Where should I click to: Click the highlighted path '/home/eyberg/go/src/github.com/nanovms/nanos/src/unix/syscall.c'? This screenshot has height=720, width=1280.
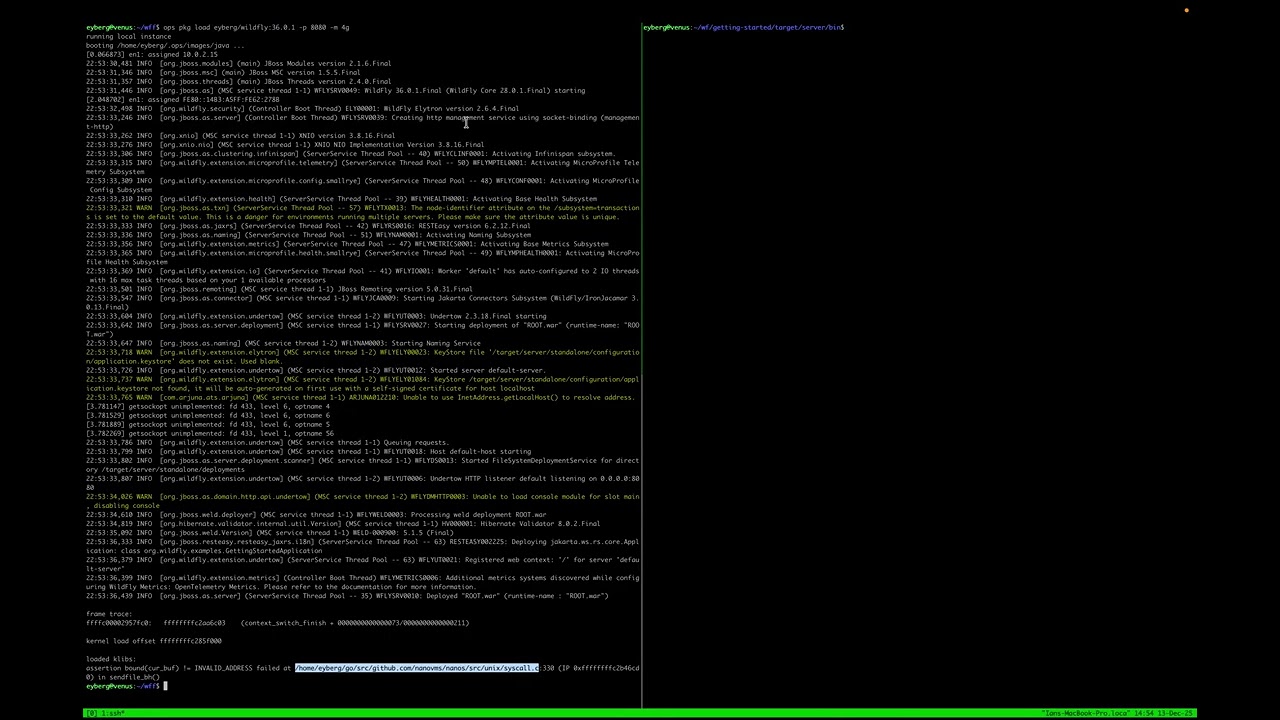pos(416,668)
